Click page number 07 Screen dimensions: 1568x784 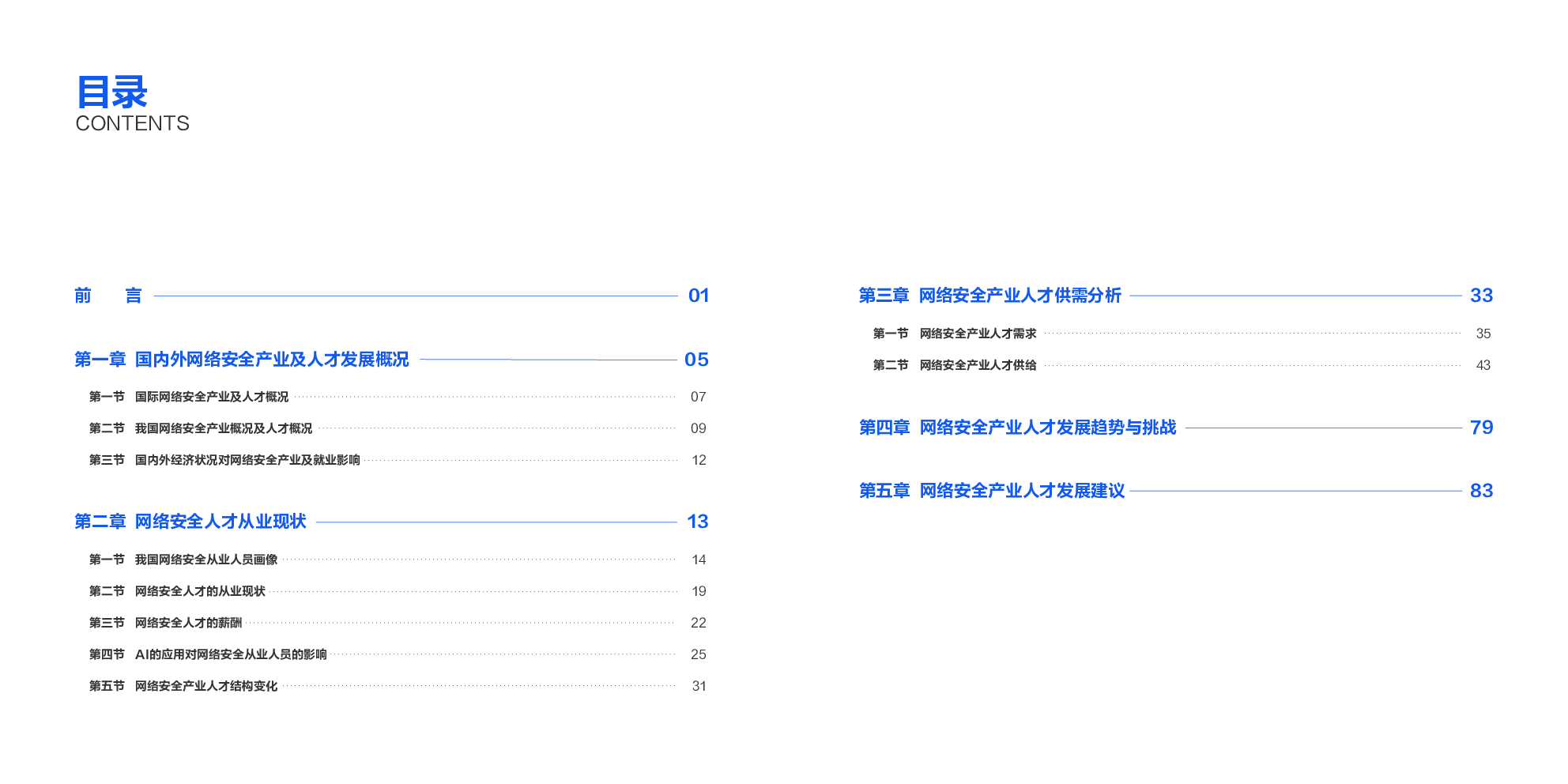click(699, 397)
